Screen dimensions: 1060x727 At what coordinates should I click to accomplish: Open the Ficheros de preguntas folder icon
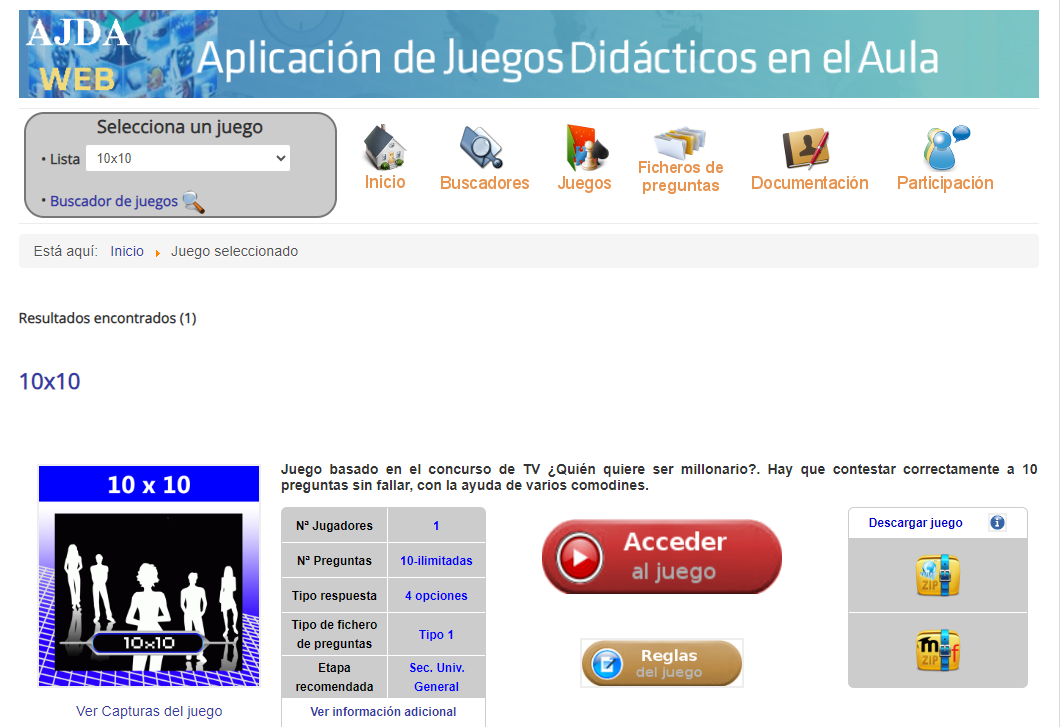680,141
